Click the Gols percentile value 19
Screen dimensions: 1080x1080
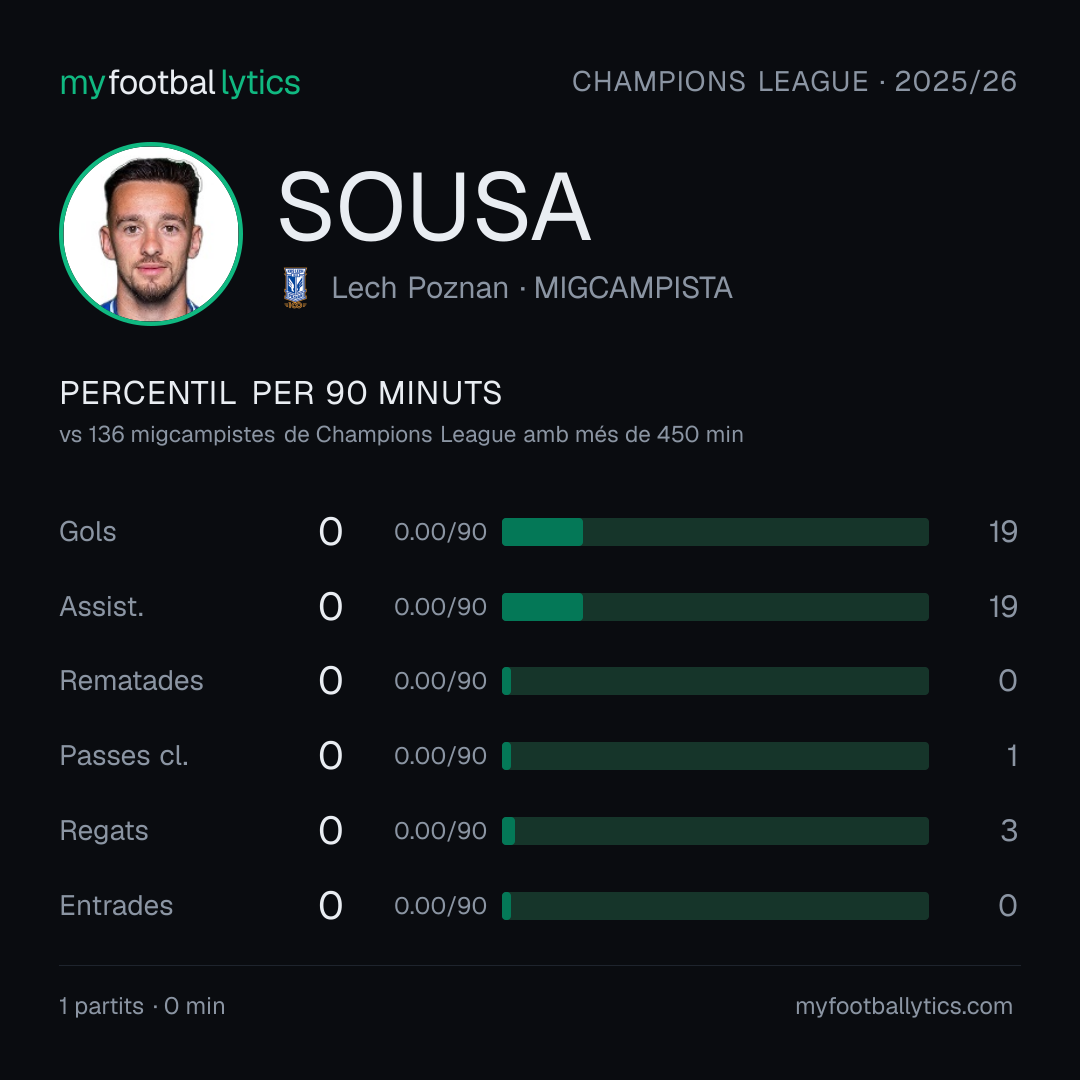tap(1003, 532)
